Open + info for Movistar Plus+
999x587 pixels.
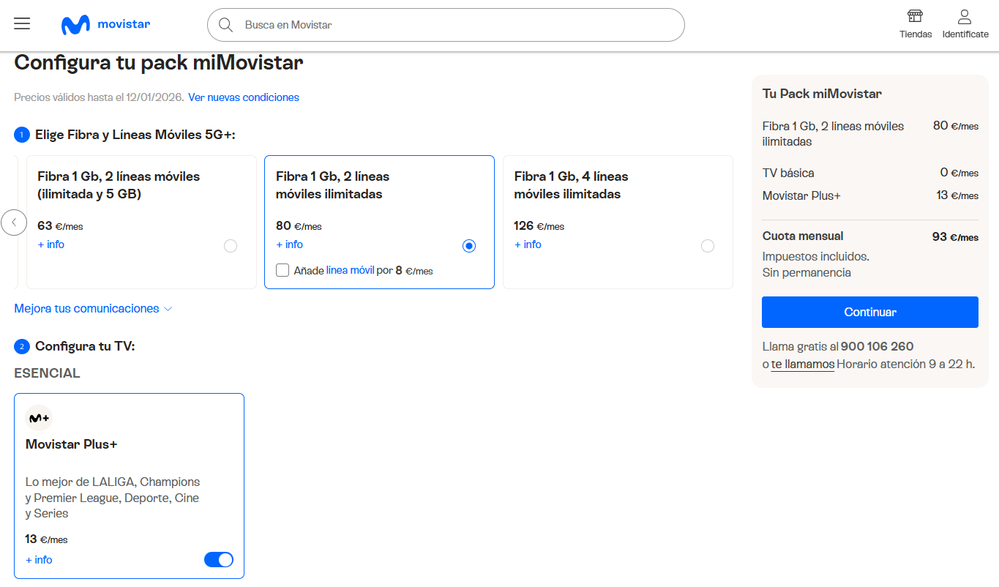click(x=39, y=560)
